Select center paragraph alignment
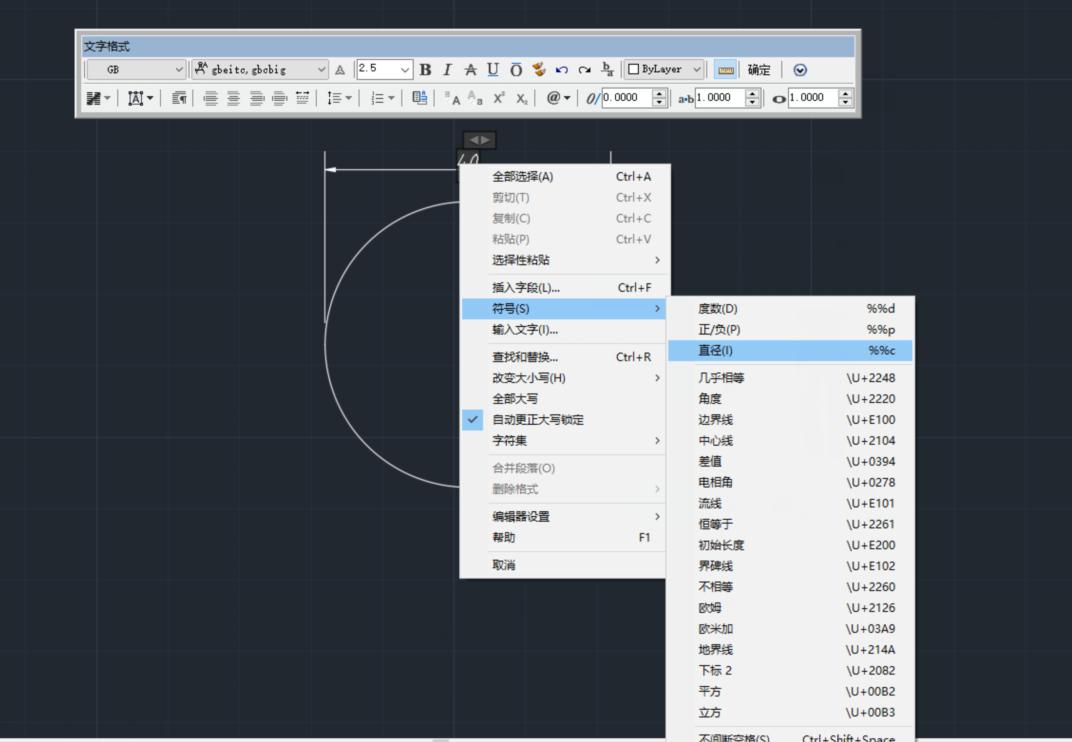 click(232, 97)
